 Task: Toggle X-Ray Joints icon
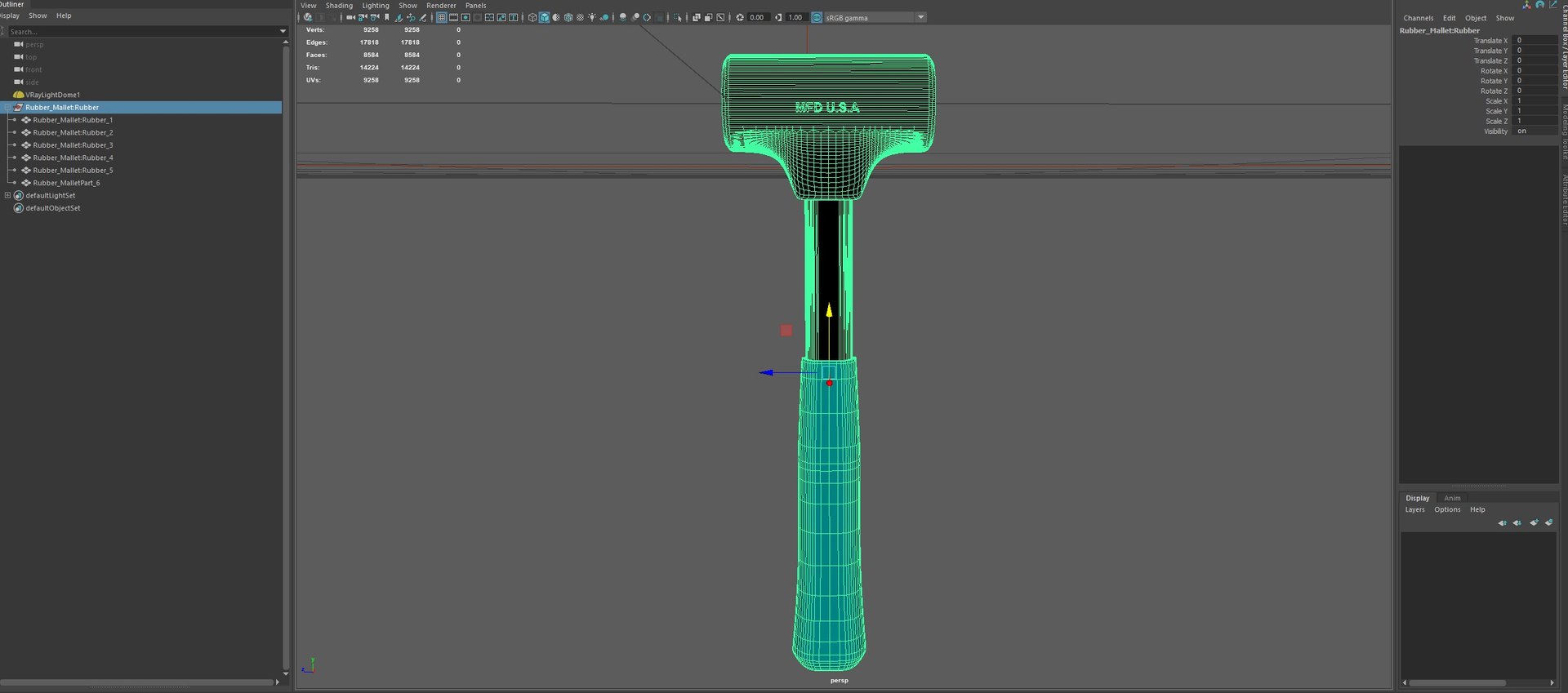point(720,17)
